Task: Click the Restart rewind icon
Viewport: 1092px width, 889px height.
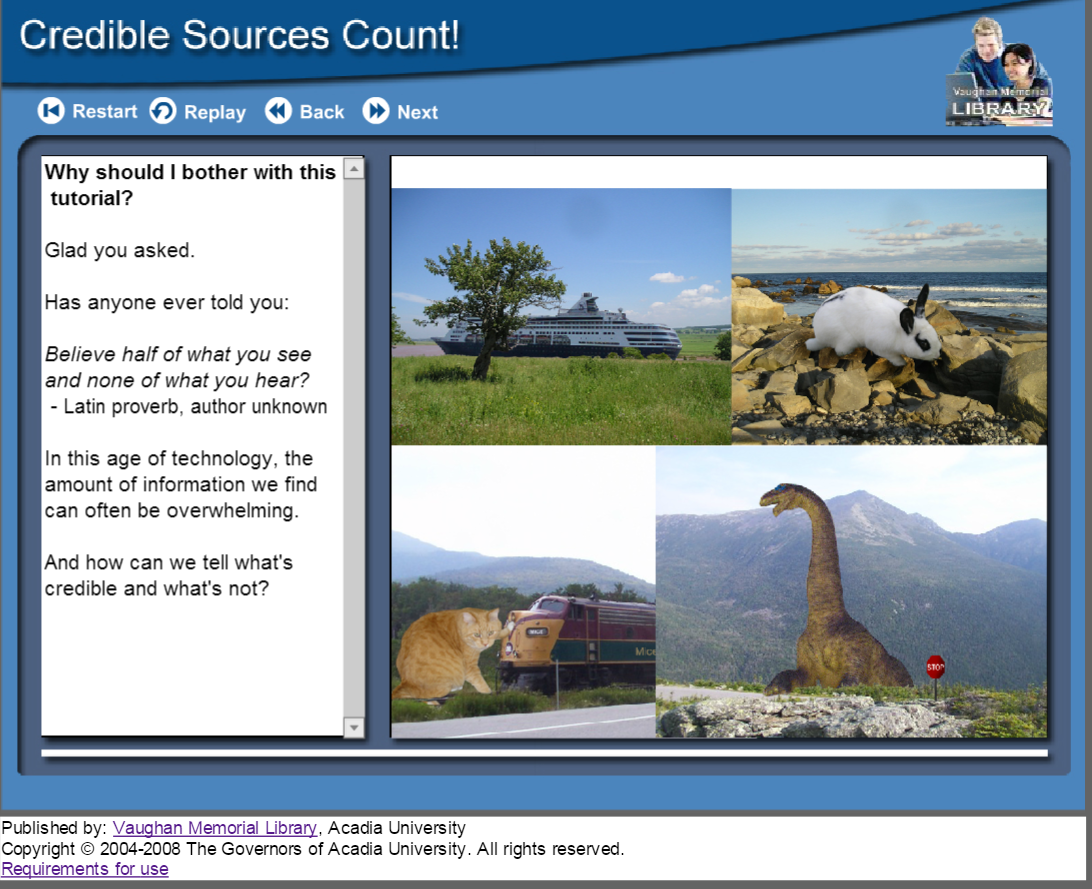Action: click(x=51, y=111)
